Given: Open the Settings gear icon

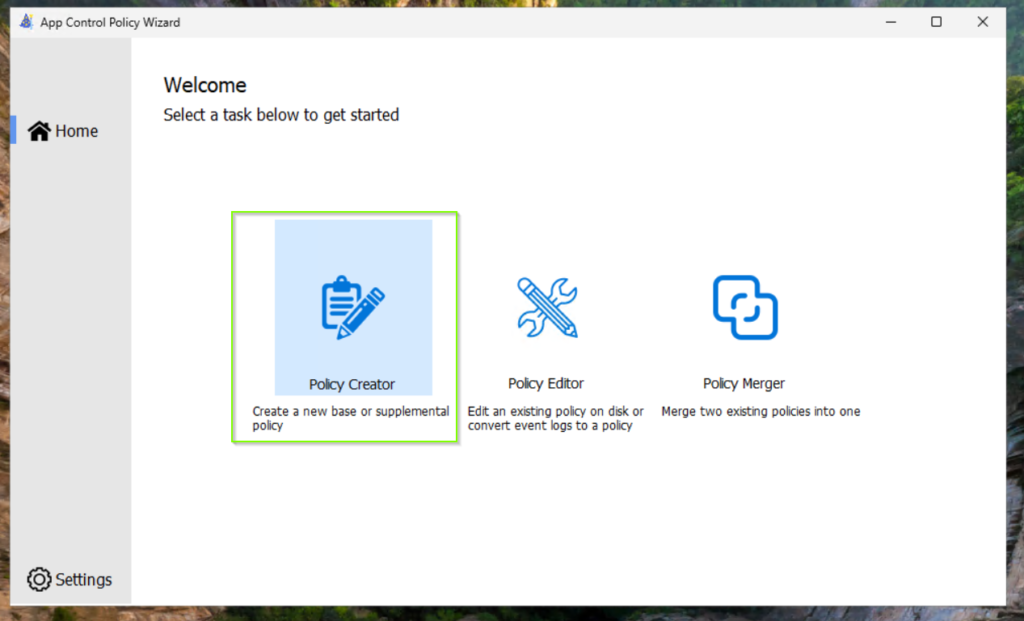Looking at the screenshot, I should [39, 579].
